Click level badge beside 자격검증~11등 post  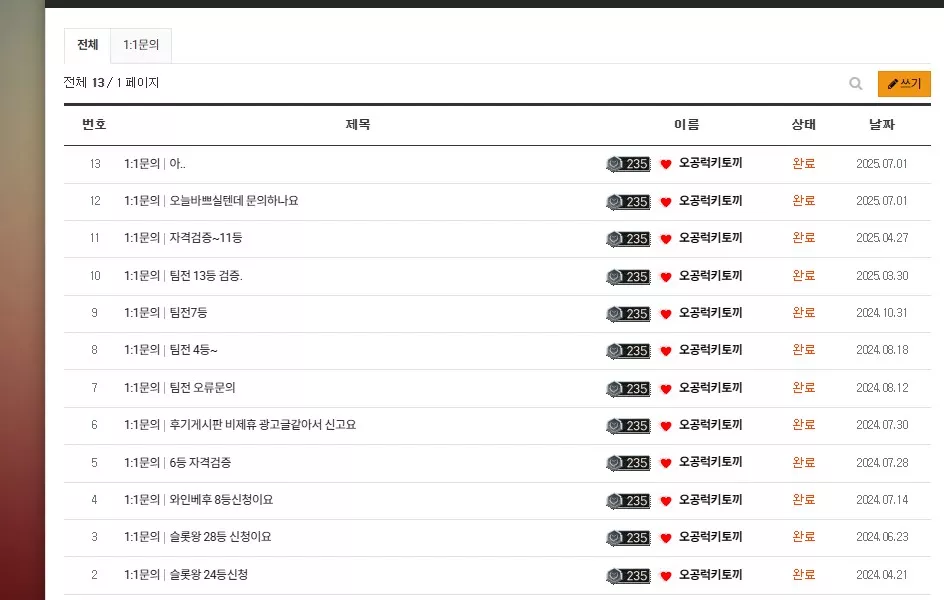tap(628, 239)
